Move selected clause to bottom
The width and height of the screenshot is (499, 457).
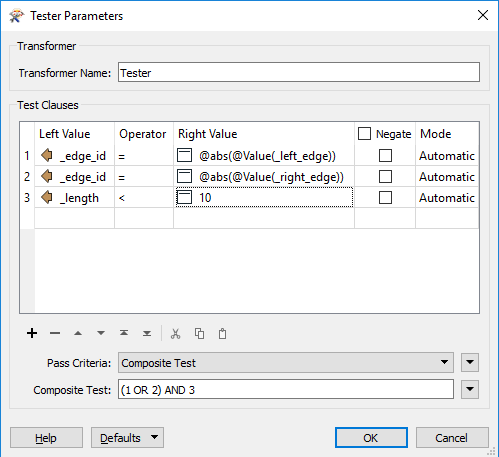pos(147,333)
